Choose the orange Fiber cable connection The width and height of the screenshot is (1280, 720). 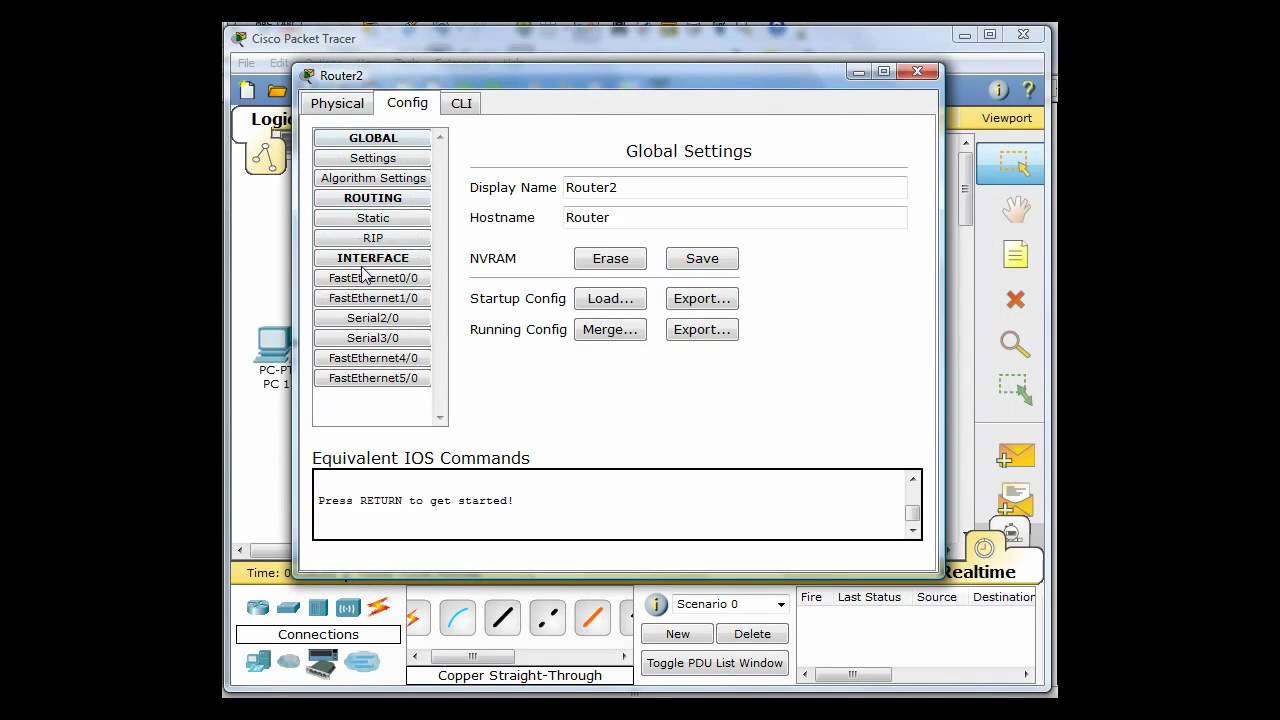(593, 618)
